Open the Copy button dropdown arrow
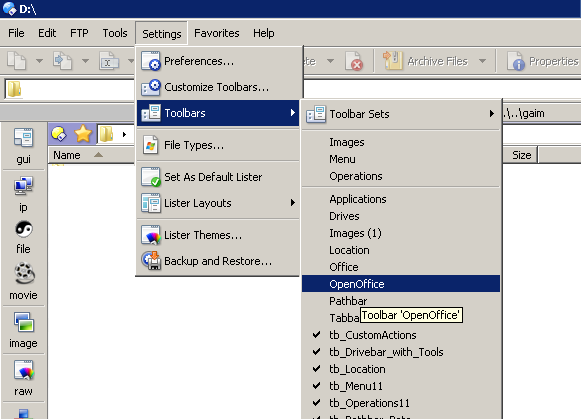The height and width of the screenshot is (419, 581). tap(39, 61)
